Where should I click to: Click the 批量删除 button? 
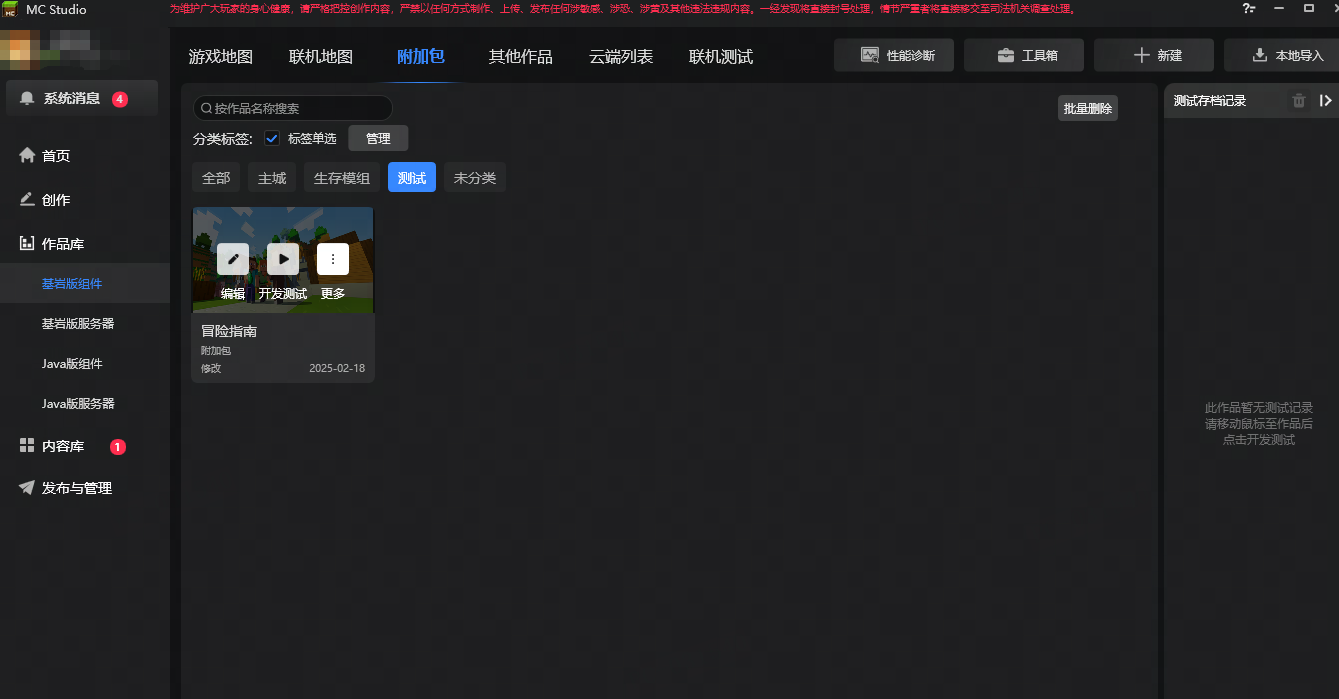click(1087, 108)
